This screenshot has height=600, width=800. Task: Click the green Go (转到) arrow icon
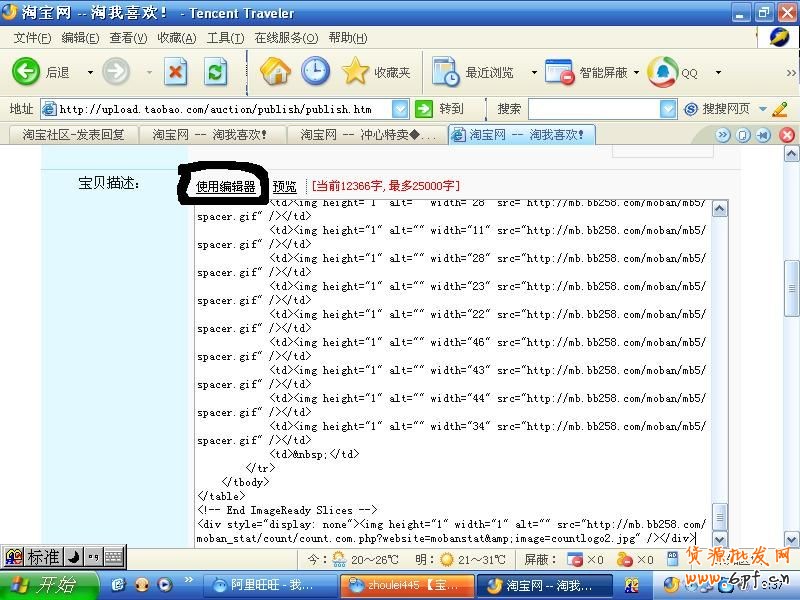[423, 109]
